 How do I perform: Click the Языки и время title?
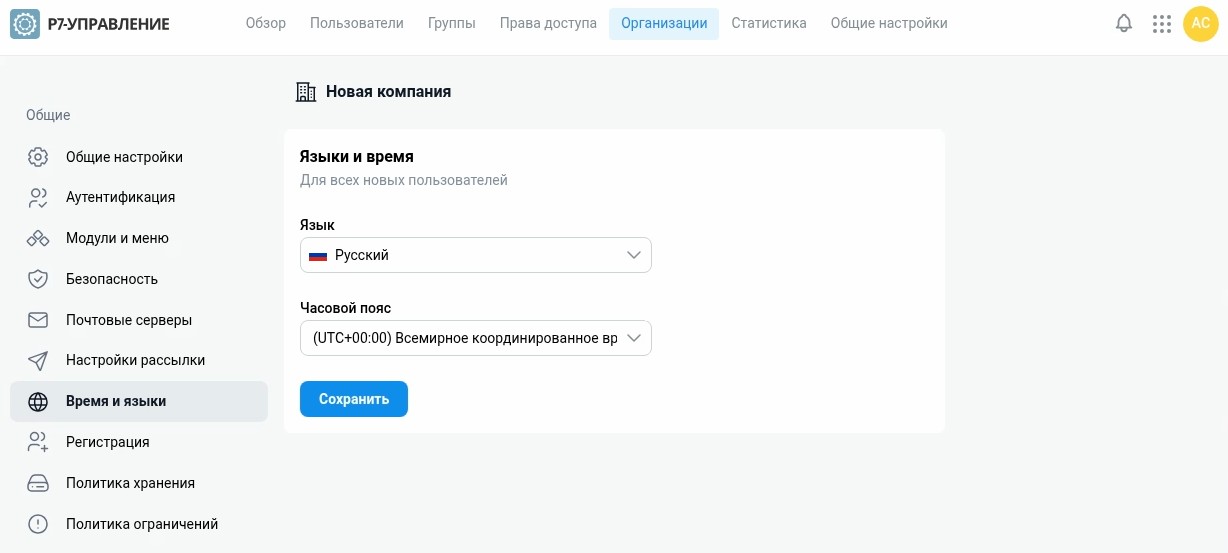tap(357, 157)
